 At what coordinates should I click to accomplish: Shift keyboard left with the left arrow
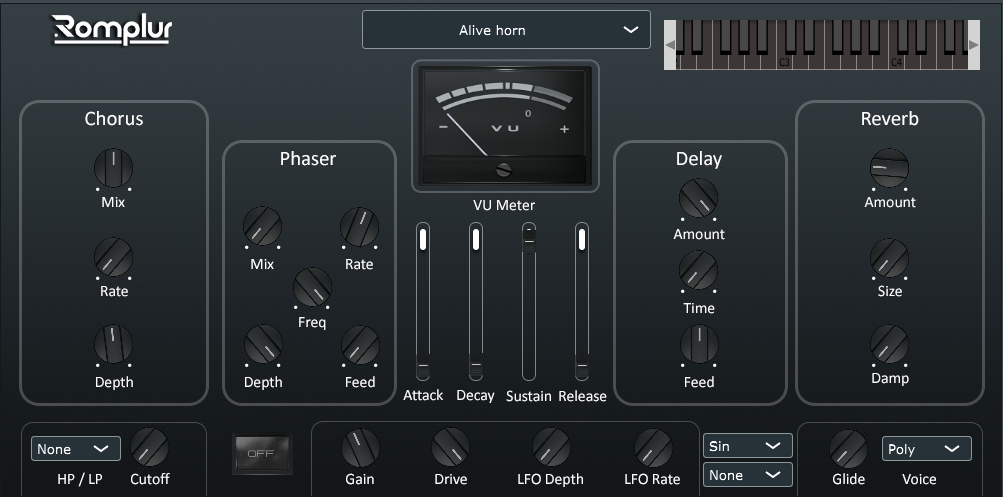tap(670, 45)
